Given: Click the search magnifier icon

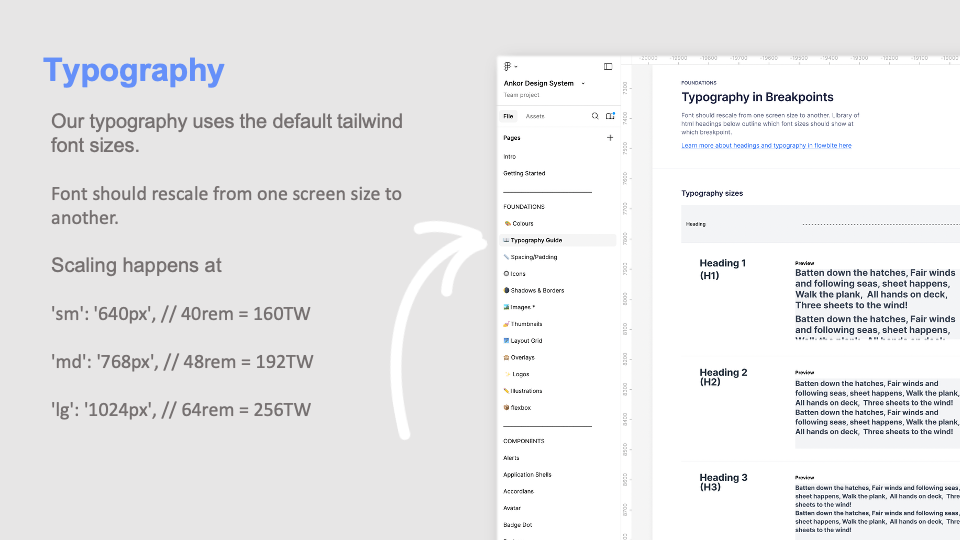Looking at the screenshot, I should click(595, 116).
